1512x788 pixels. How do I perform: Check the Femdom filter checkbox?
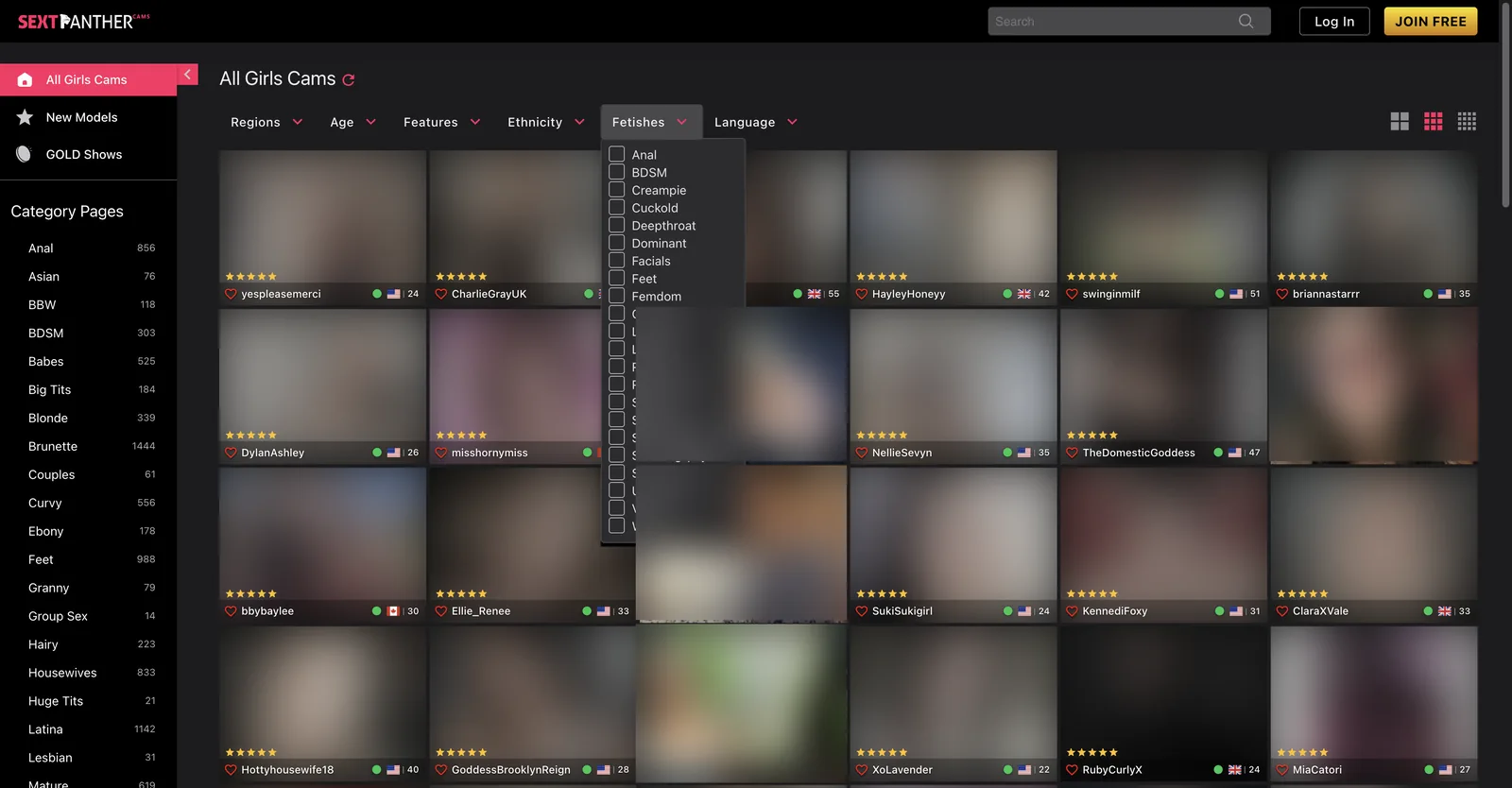click(x=617, y=296)
